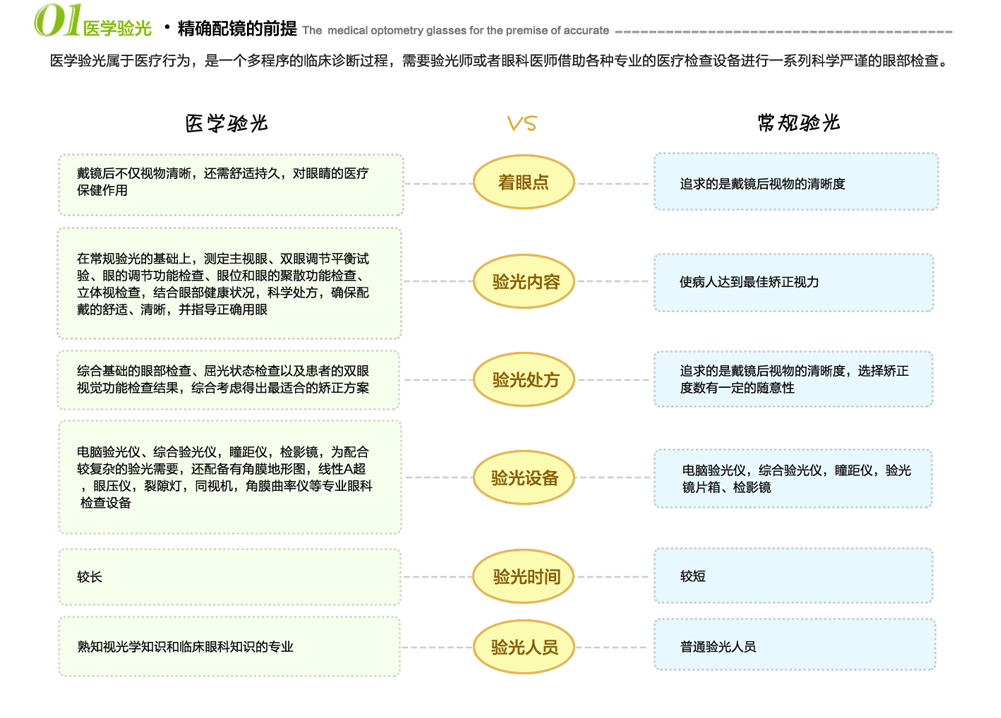This screenshot has width=1001, height=718.
Task: Click the green box starting "戴镜后不仅视物清晰"
Action: pos(231,184)
